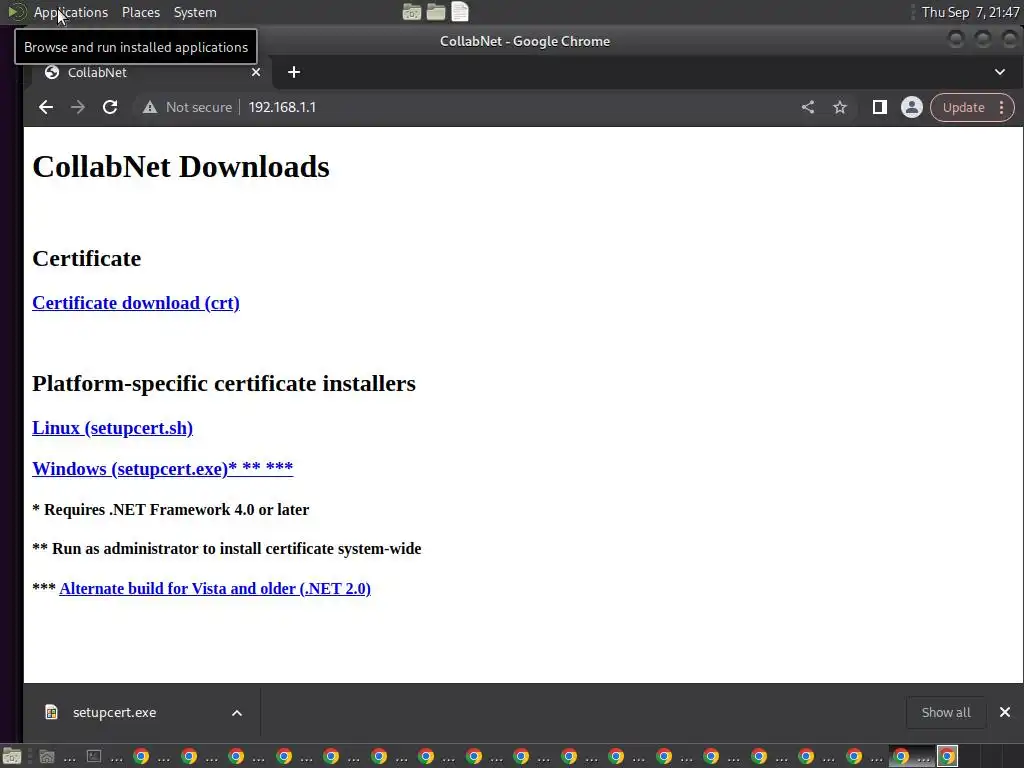Image resolution: width=1024 pixels, height=768 pixels.
Task: Open the Chrome profile avatar menu
Action: coord(912,107)
